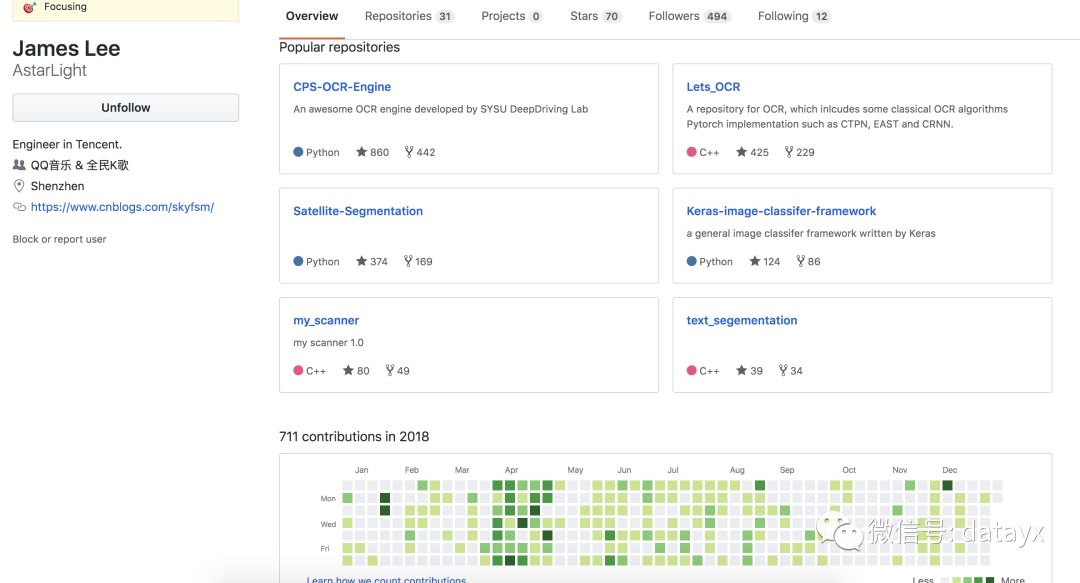Click the fork icon on CPS-OCR-Engine
Viewport: 1080px width, 583px height.
click(x=409, y=152)
